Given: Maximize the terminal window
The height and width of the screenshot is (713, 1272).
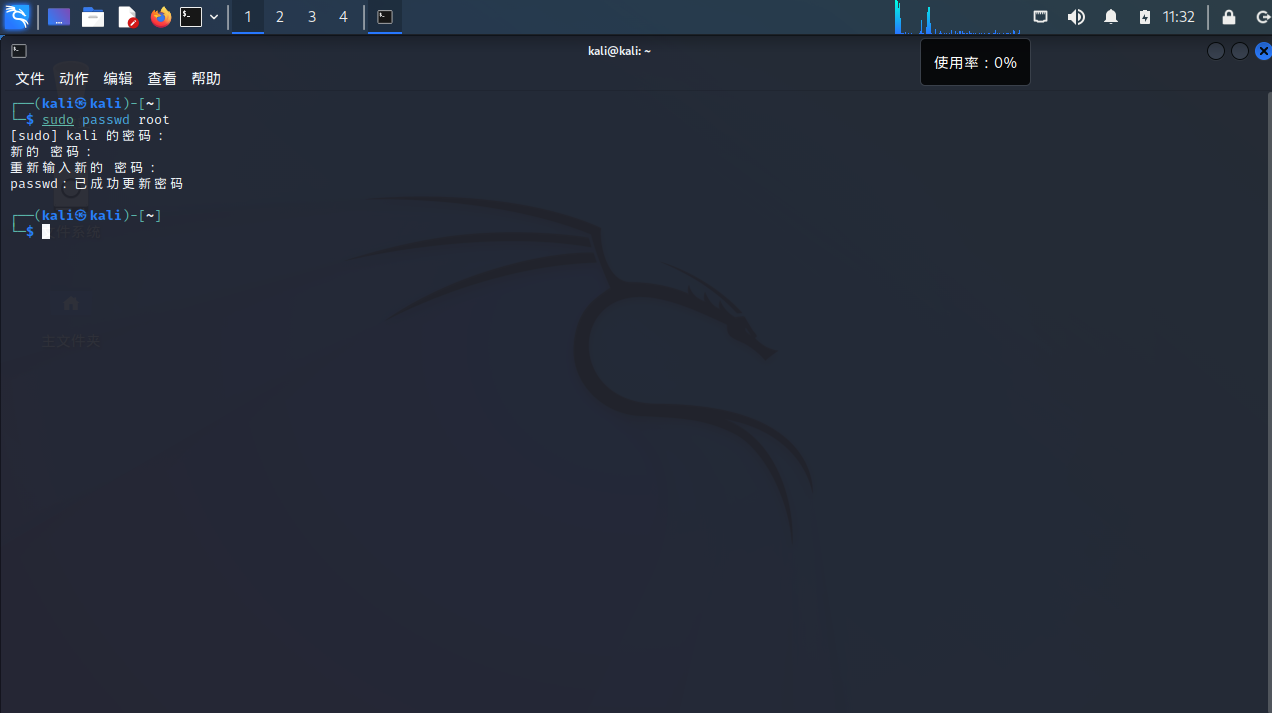Looking at the screenshot, I should click(x=1240, y=51).
